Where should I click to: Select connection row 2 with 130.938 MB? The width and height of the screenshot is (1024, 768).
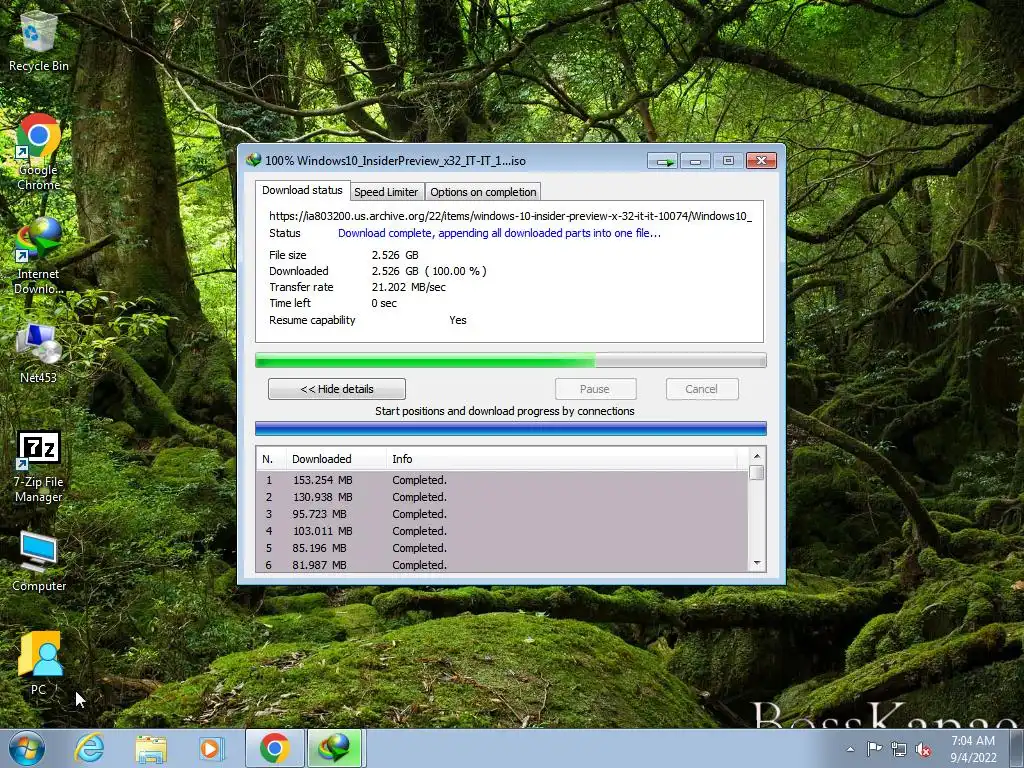tap(502, 497)
